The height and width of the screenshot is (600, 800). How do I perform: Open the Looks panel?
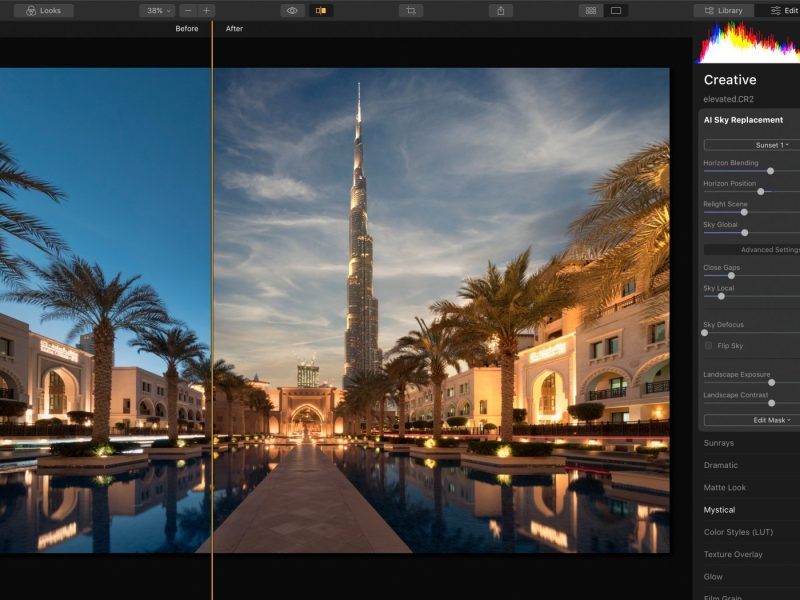click(43, 11)
